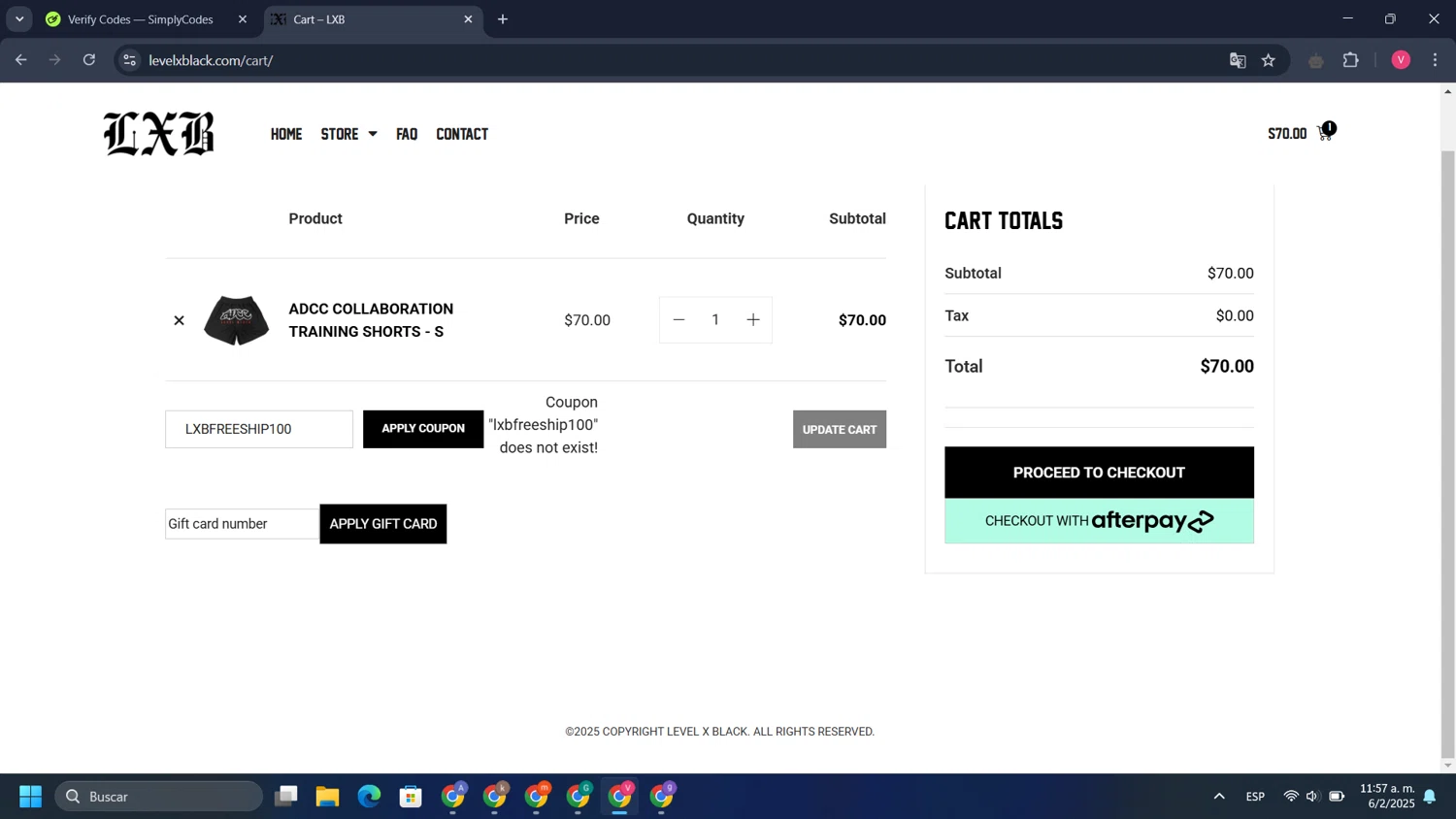Click PROCEED TO CHECKOUT
Screen dimensions: 1456x819
(1099, 473)
